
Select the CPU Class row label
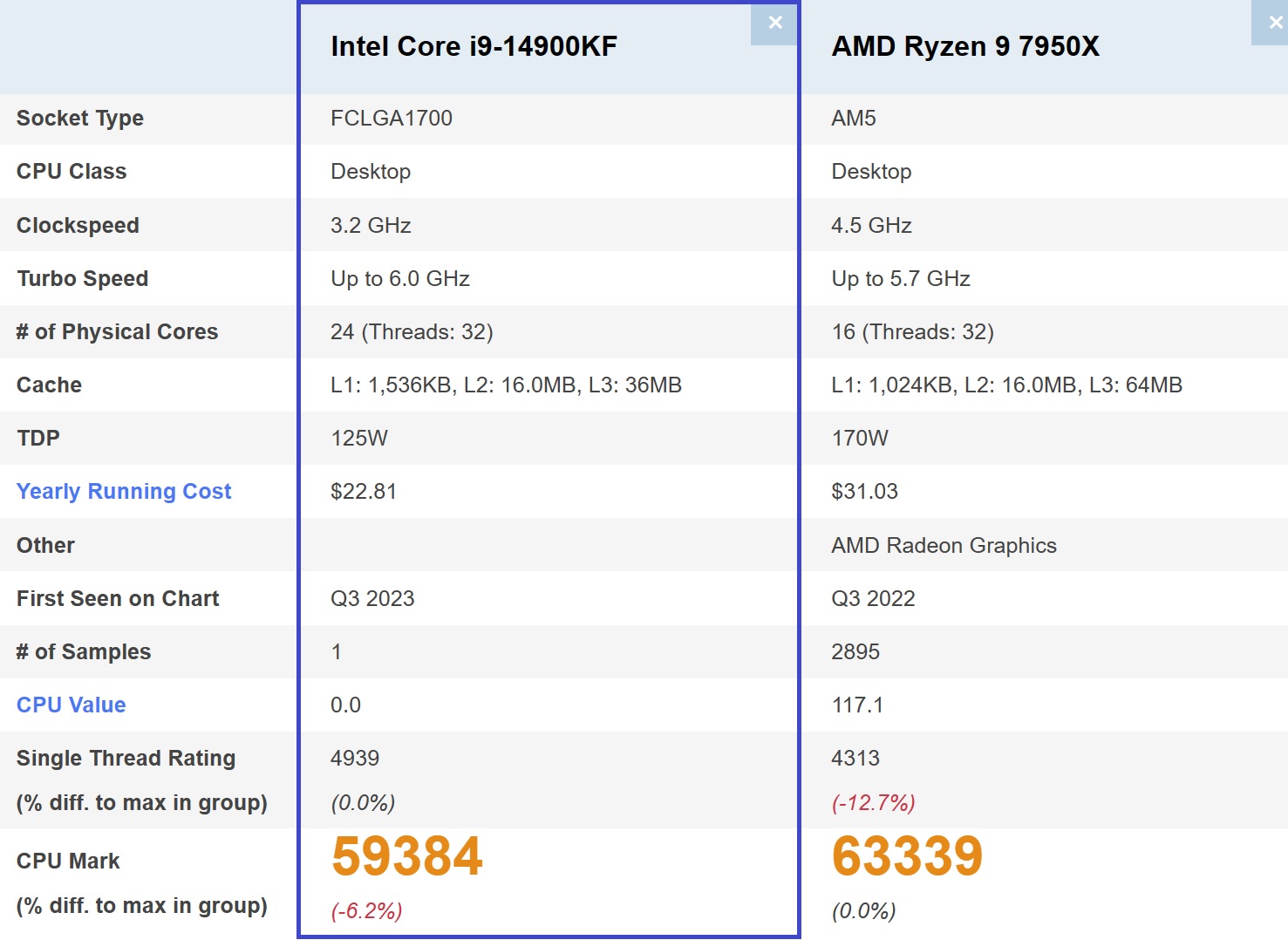pyautogui.click(x=72, y=172)
